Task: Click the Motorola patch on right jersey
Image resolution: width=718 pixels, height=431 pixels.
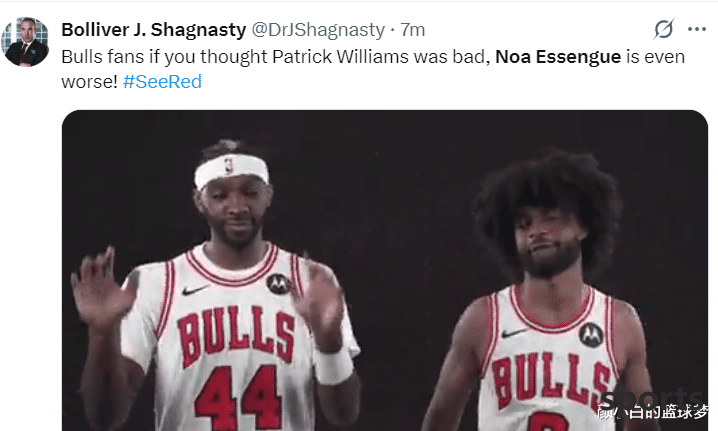Action: click(591, 334)
